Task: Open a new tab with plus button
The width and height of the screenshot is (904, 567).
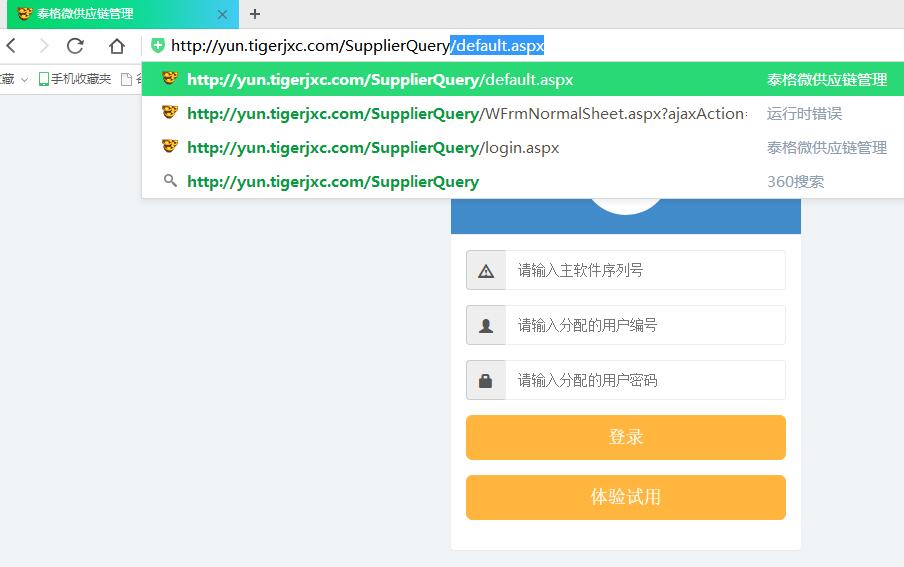Action: coord(255,14)
